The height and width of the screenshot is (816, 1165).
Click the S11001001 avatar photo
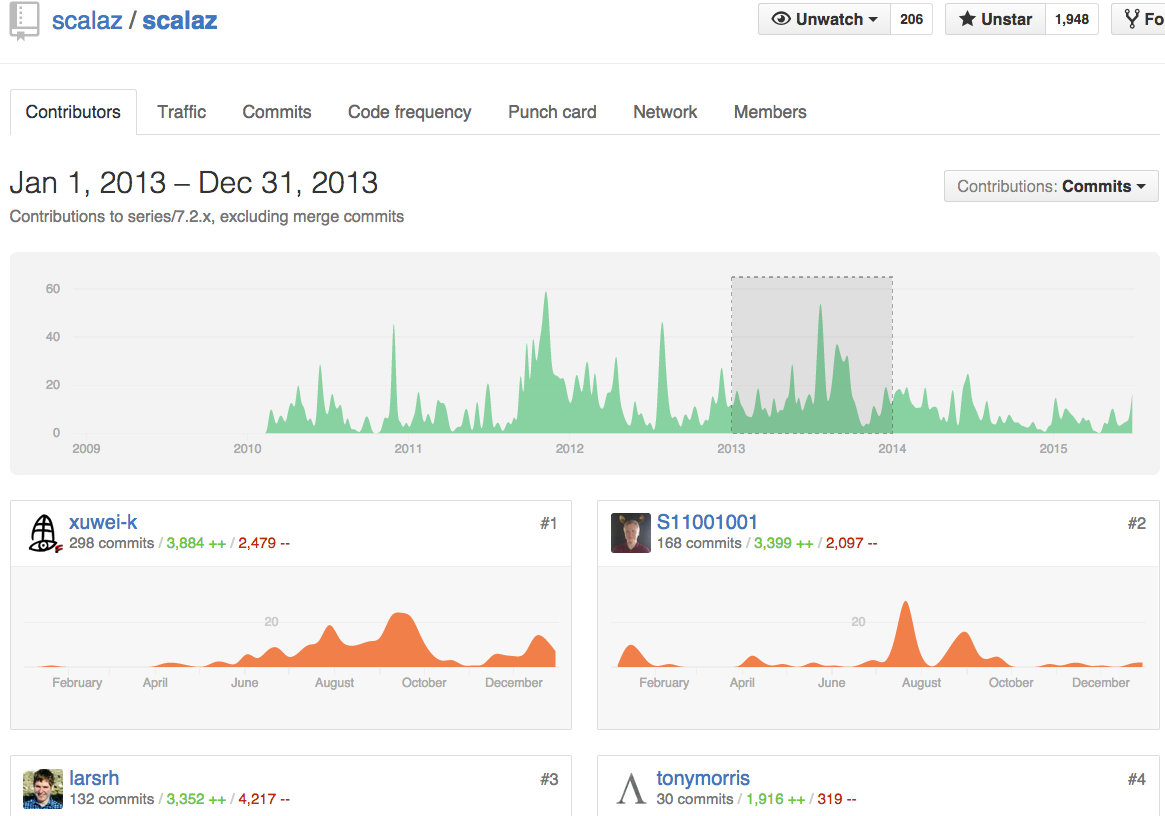tap(631, 533)
